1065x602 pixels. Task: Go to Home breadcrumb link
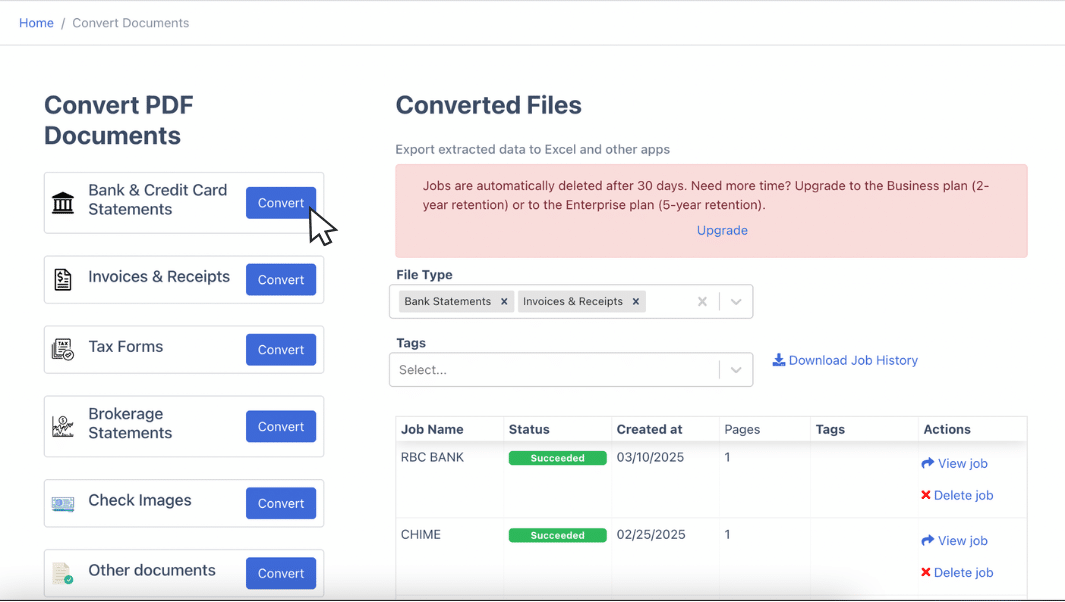pyautogui.click(x=36, y=23)
